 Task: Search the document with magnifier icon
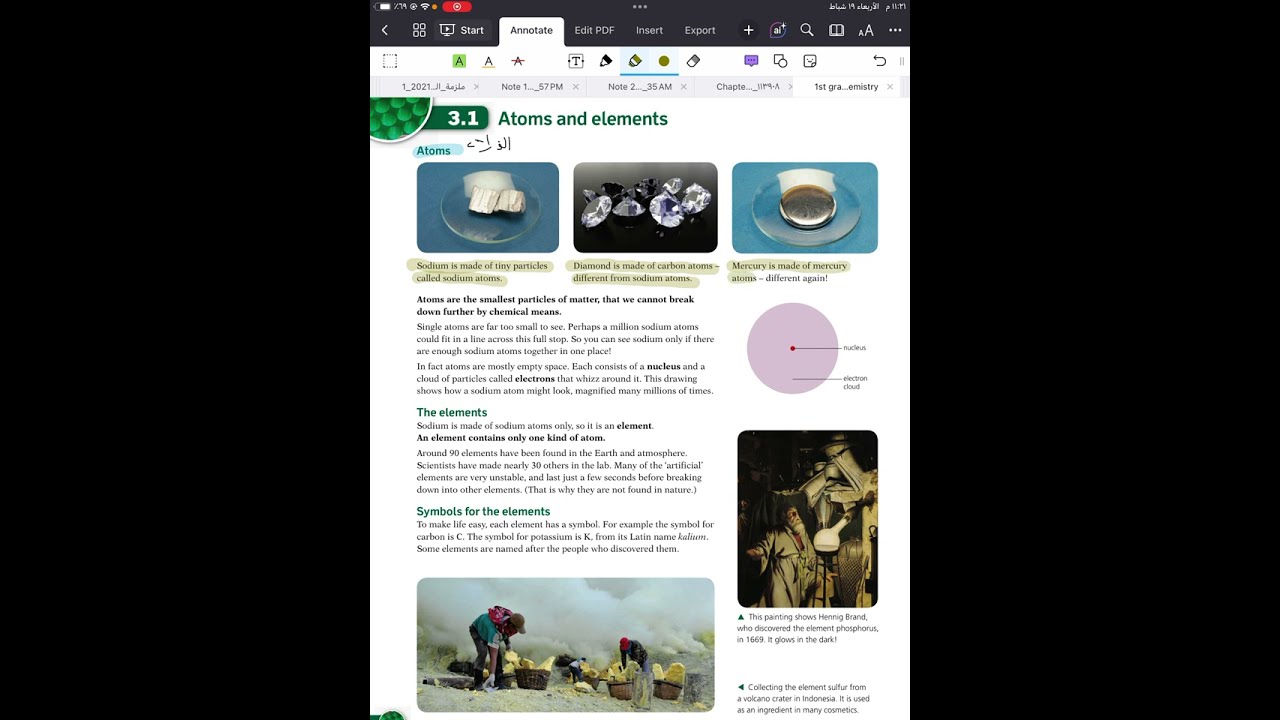(807, 30)
